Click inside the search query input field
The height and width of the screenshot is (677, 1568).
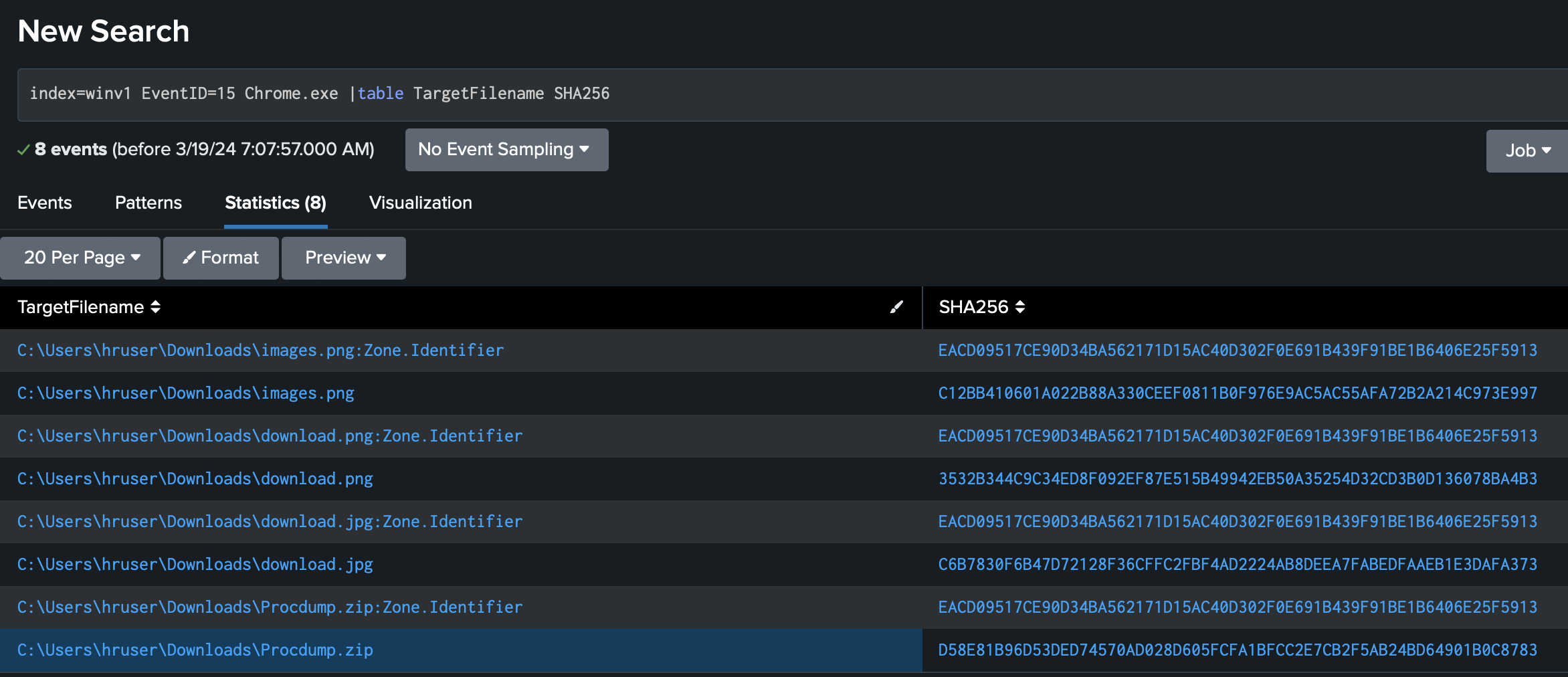(937, 94)
